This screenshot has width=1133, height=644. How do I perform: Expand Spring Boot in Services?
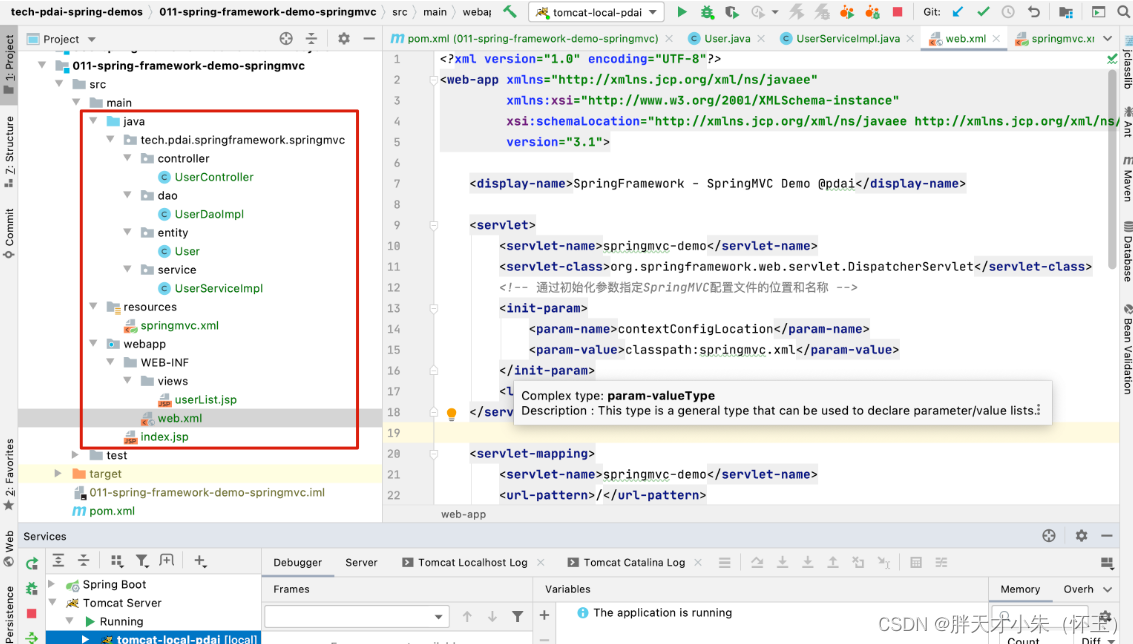click(x=52, y=584)
